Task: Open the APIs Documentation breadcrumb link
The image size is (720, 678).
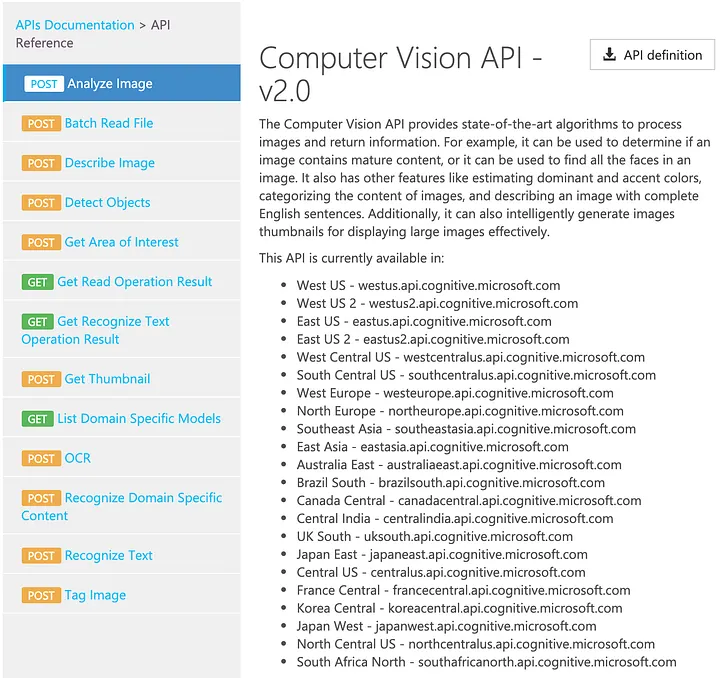Action: 75,25
